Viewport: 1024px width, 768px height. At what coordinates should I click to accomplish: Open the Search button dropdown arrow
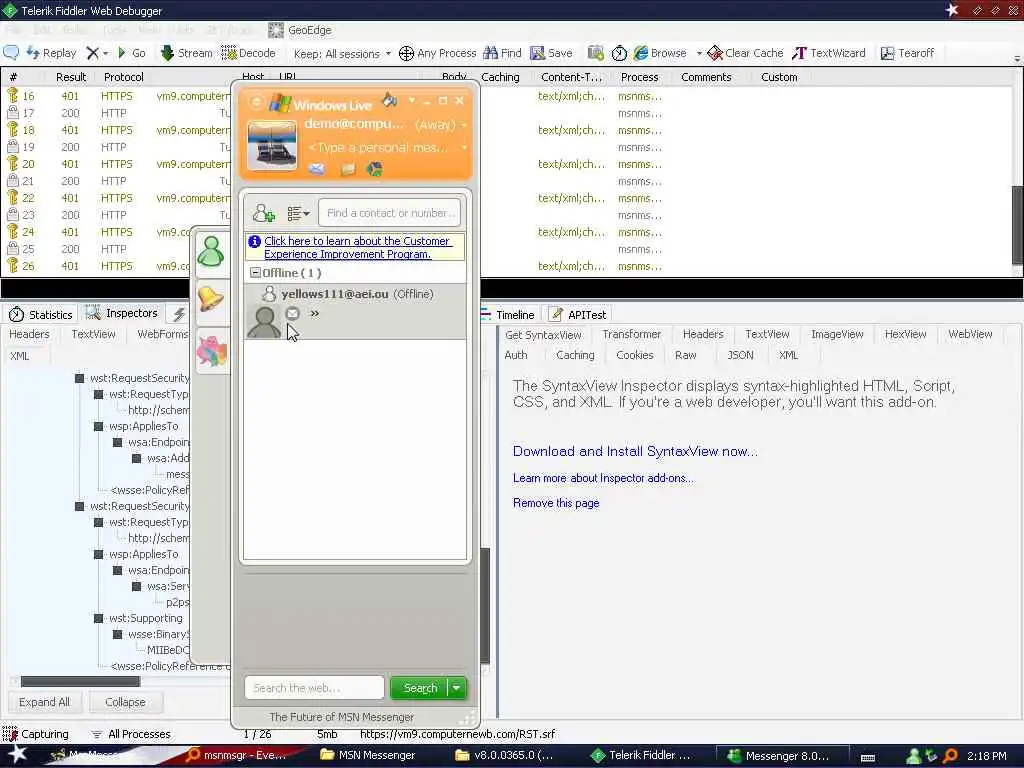click(457, 688)
